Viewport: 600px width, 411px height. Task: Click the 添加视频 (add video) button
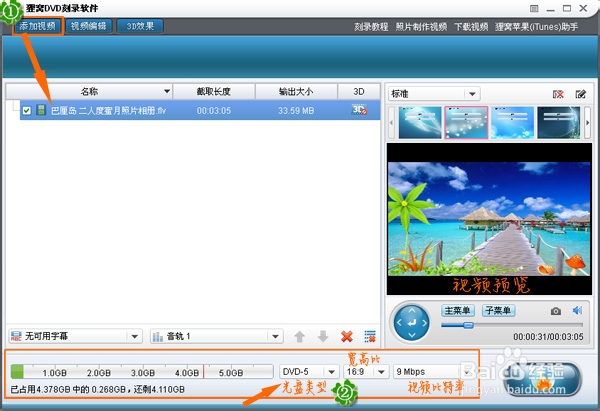point(38,26)
